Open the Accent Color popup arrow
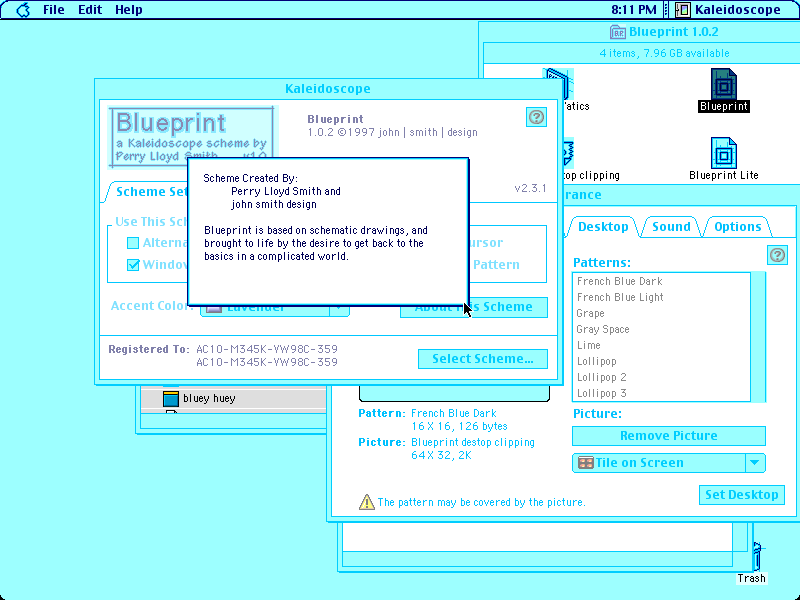Image resolution: width=800 pixels, height=600 pixels. (339, 309)
